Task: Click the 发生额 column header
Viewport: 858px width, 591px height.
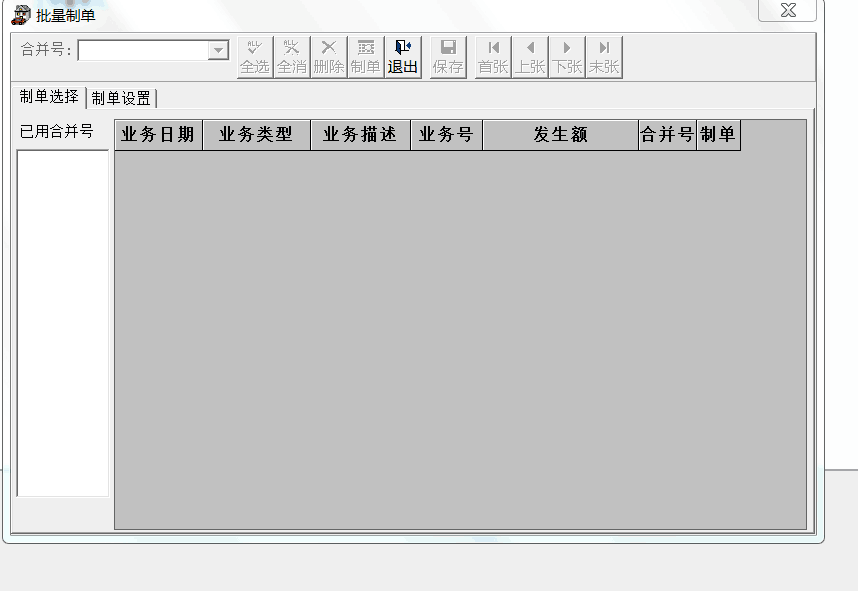Action: point(560,135)
